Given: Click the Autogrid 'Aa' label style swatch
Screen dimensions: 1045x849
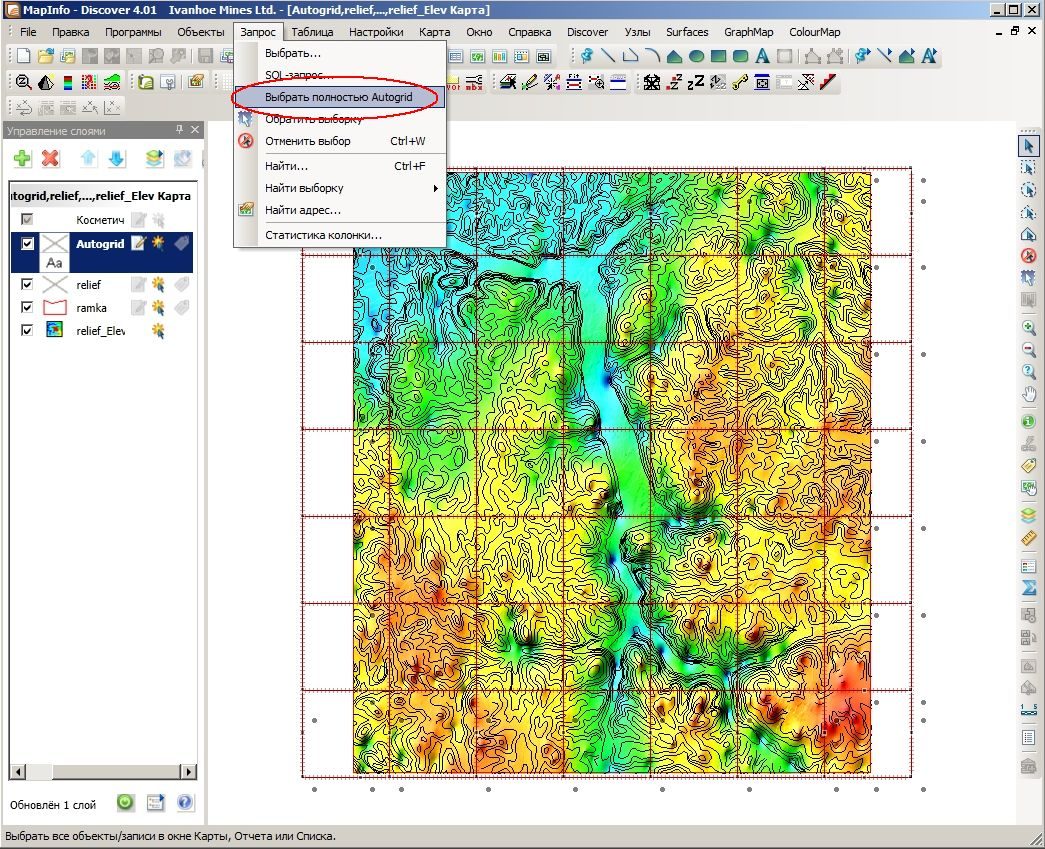Looking at the screenshot, I should (54, 263).
